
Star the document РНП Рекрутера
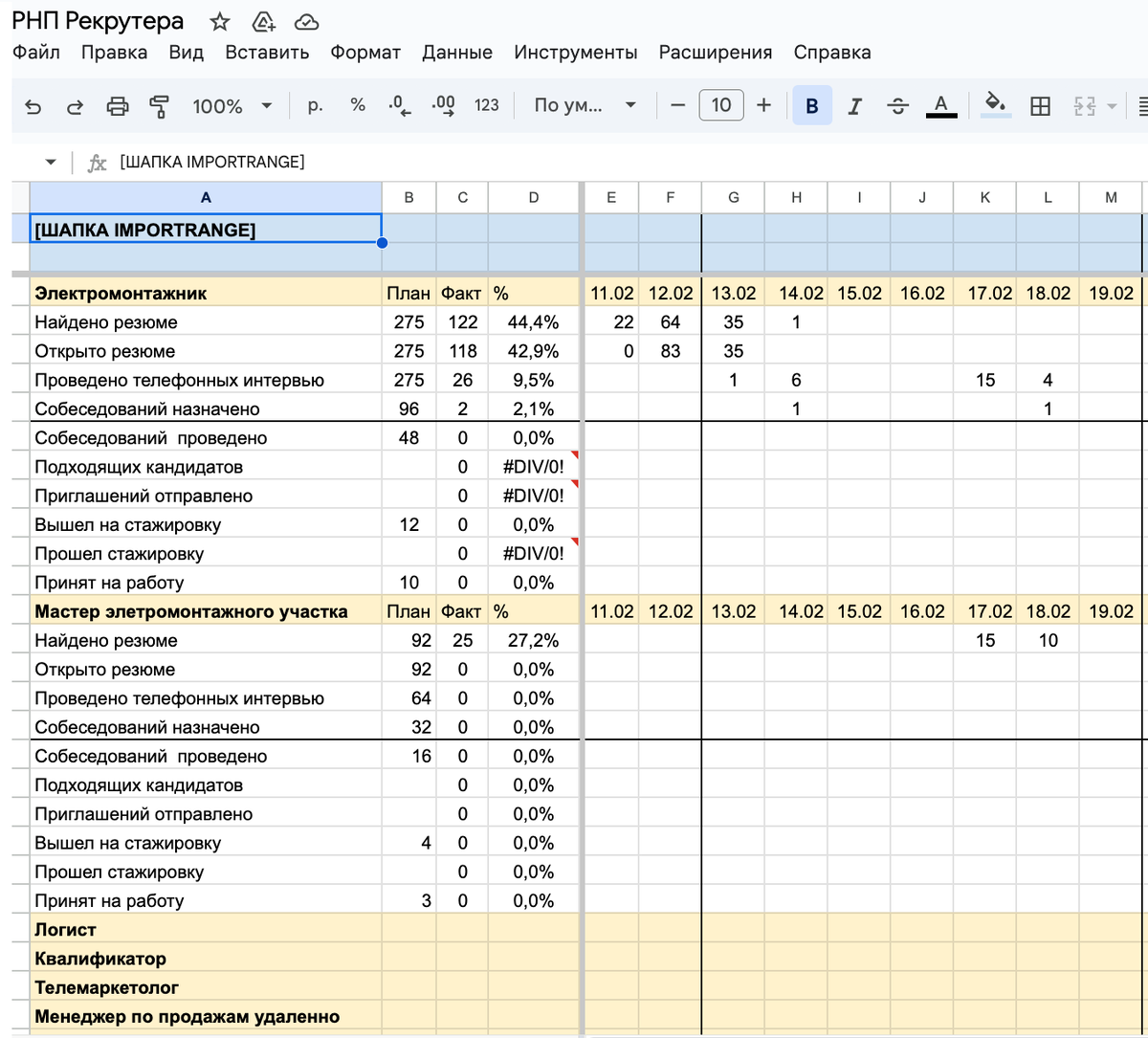click(x=220, y=22)
